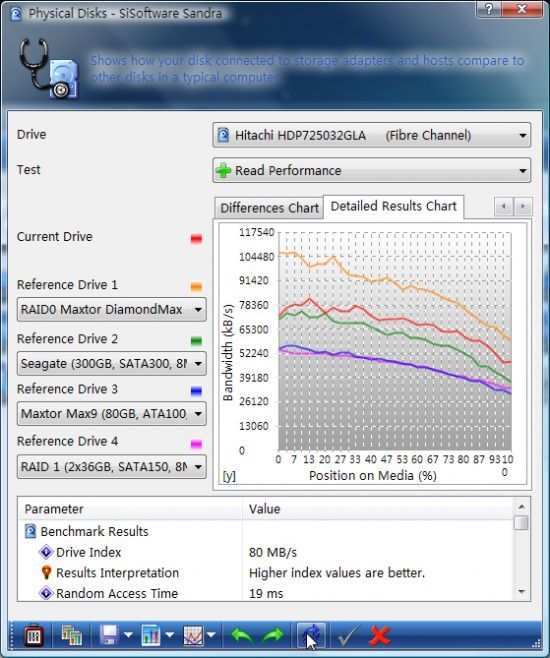Click the green plus icon in Test dropdown
550x658 pixels.
(223, 170)
